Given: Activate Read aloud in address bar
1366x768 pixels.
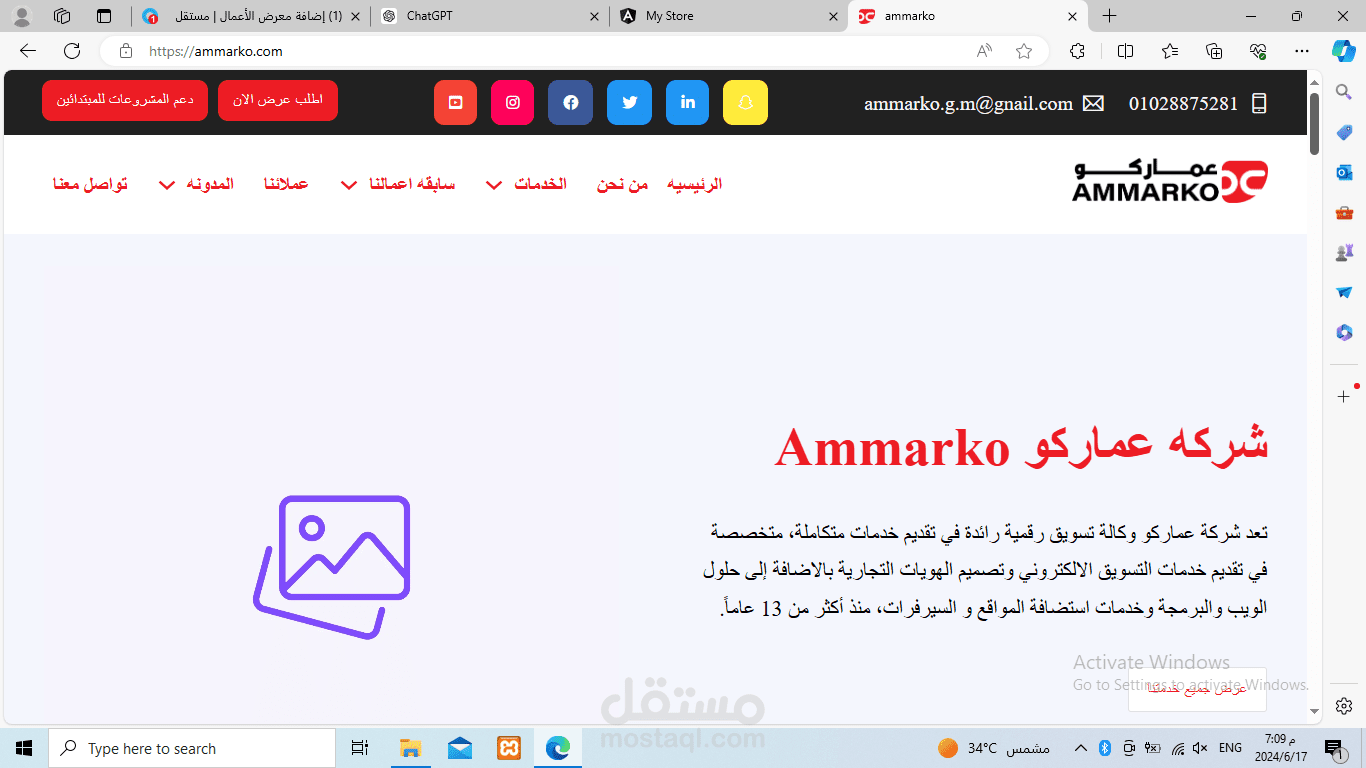Looking at the screenshot, I should click(985, 51).
